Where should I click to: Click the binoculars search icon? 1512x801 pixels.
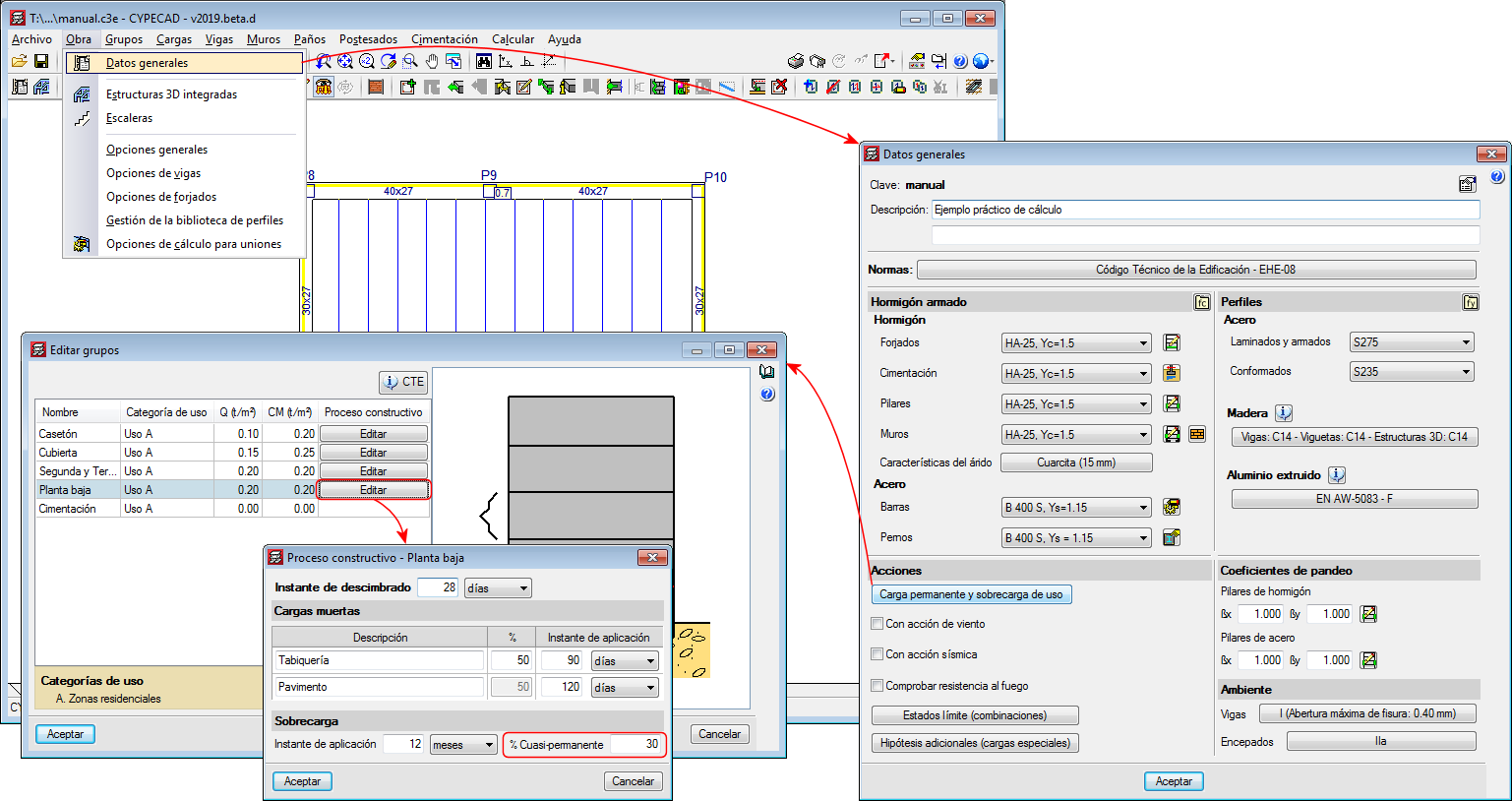[x=483, y=61]
